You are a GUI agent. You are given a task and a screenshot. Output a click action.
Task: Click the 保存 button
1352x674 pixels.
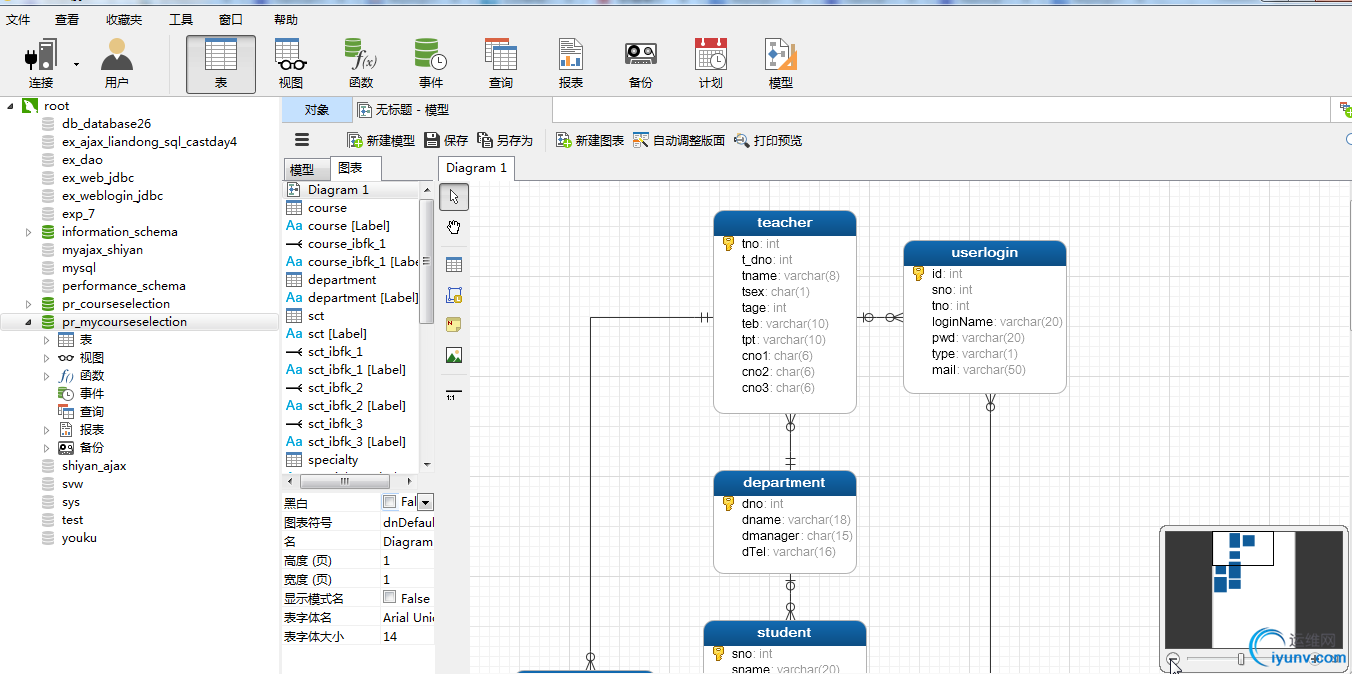(x=446, y=141)
